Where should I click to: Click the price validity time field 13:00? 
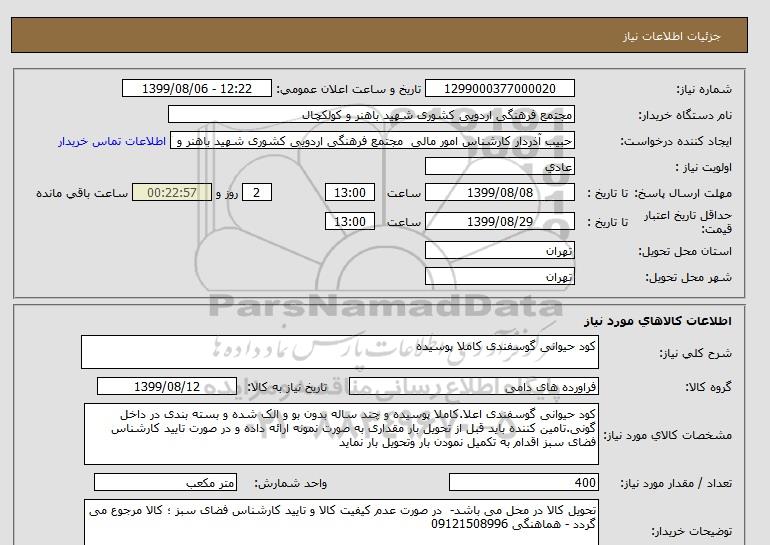point(350,221)
